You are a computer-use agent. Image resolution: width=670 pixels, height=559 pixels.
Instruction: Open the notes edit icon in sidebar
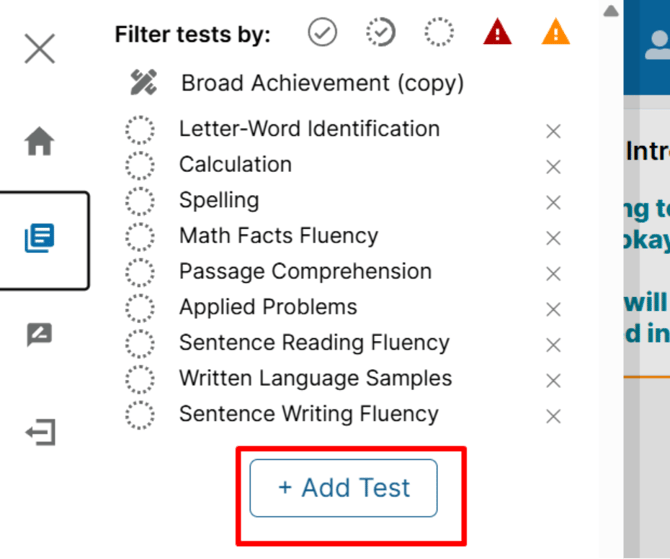click(39, 334)
